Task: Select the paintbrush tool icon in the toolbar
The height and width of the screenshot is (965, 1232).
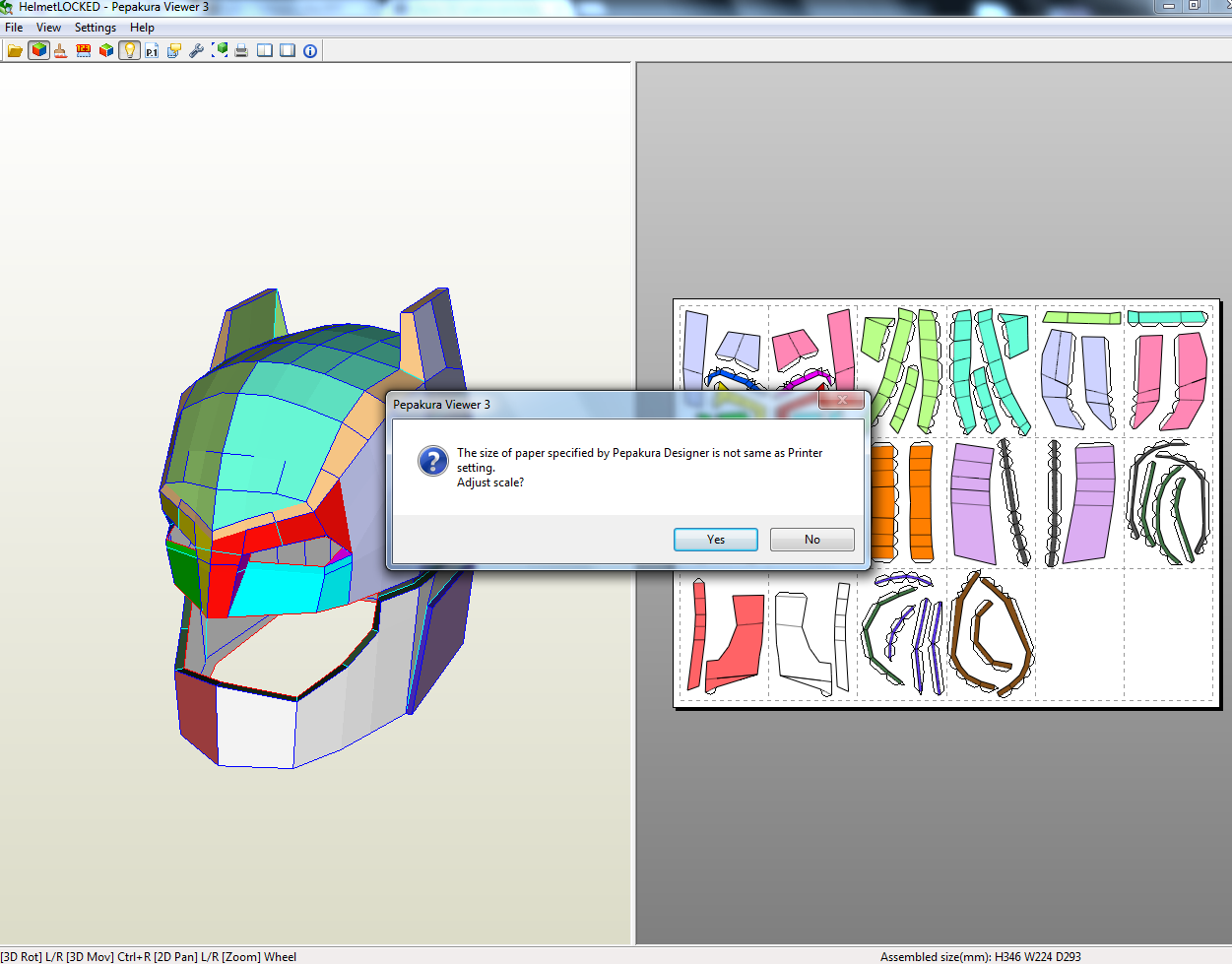Action: [61, 50]
